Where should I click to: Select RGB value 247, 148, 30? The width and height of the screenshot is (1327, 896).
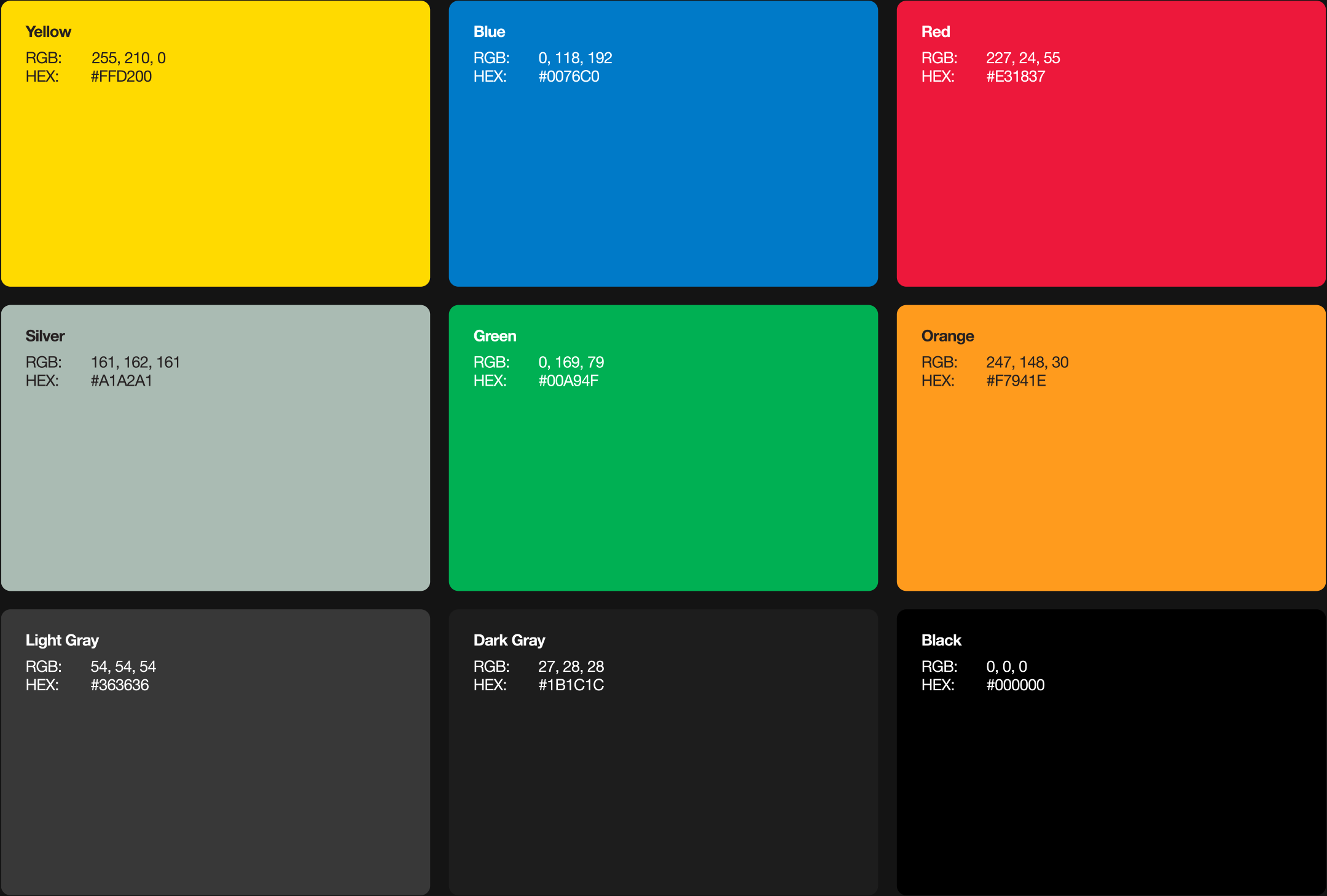tap(1027, 362)
